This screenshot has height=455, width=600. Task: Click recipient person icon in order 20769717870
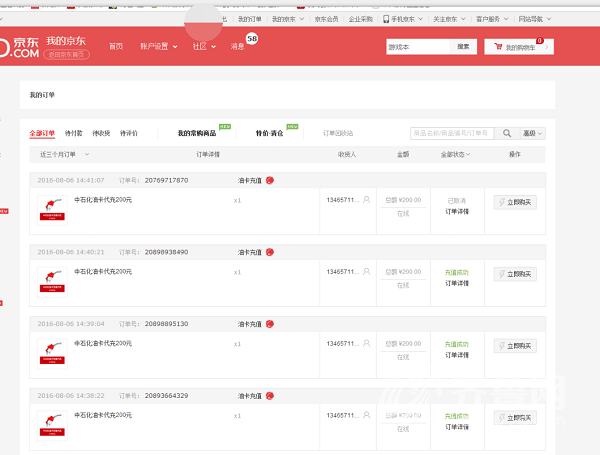[366, 200]
